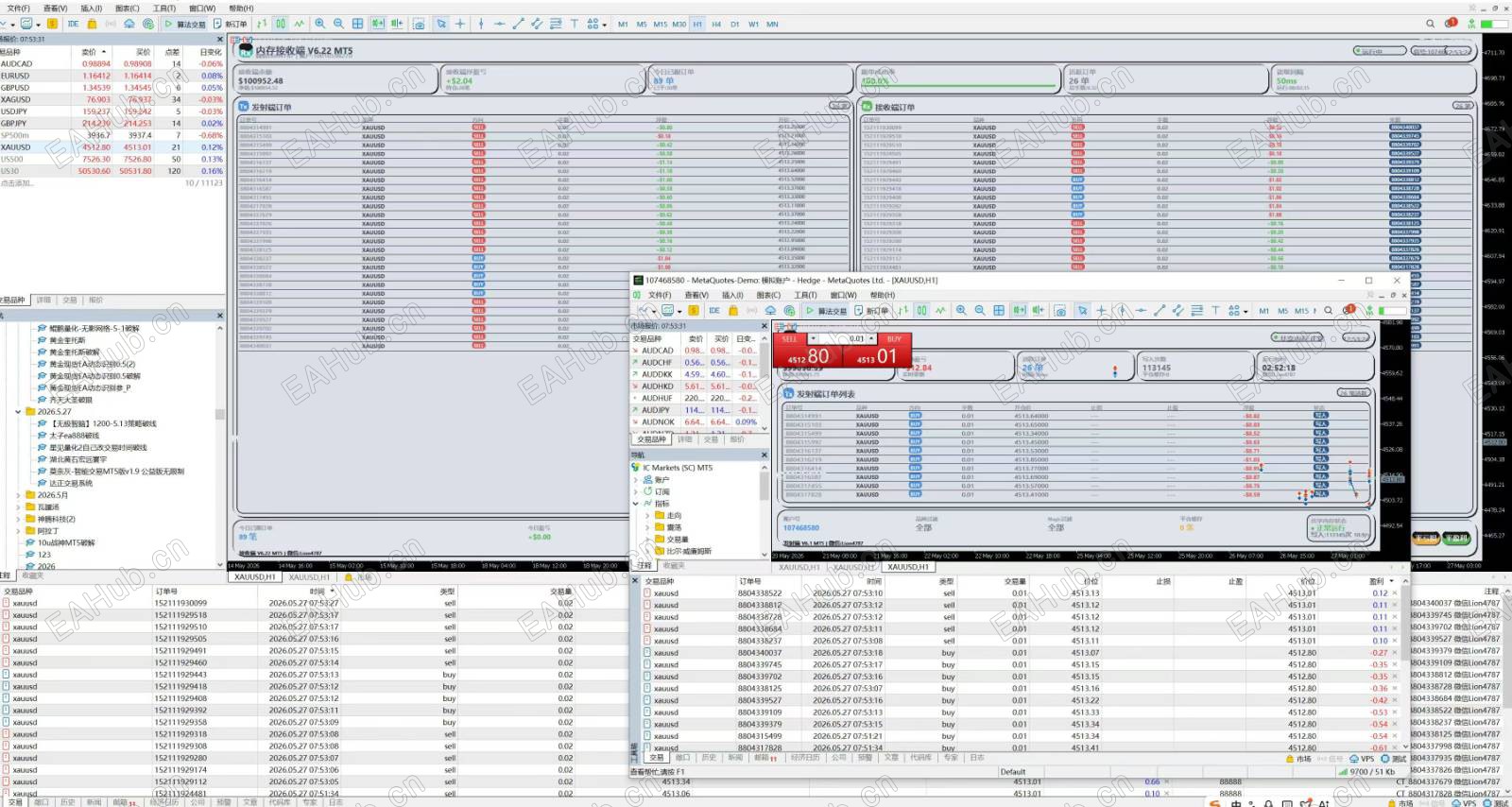Select text label tool in back window toolbar
Screen dimensions: 1512x807
click(x=574, y=24)
